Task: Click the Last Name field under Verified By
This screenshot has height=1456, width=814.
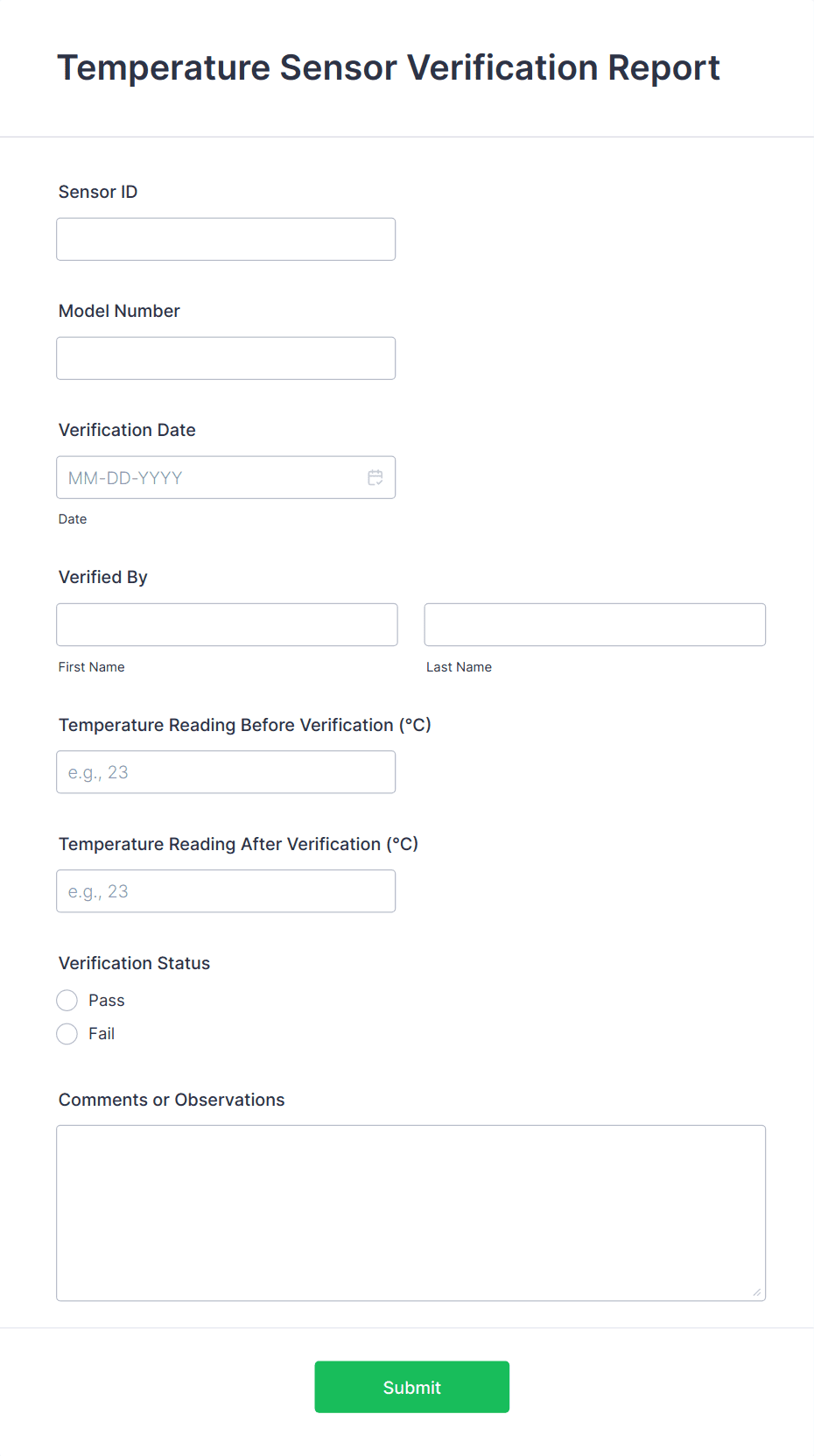Action: point(594,624)
